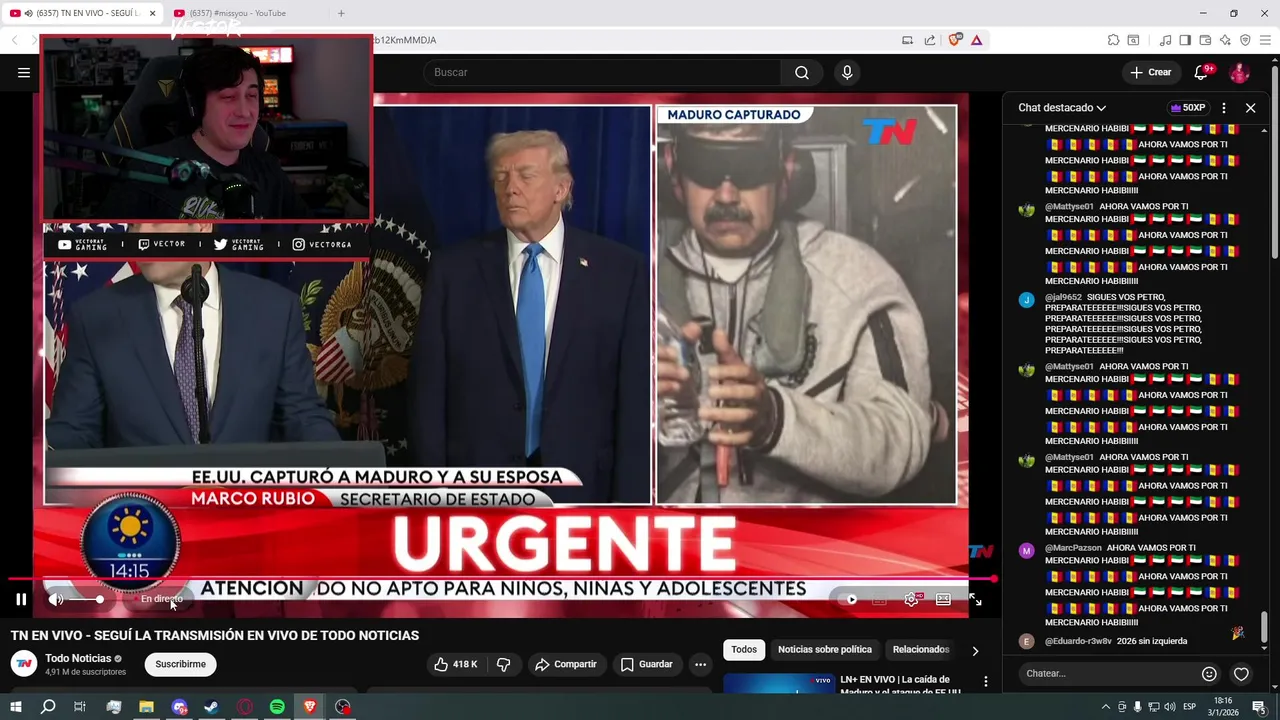Save video with Guardar
This screenshot has width=1280, height=720.
pyautogui.click(x=646, y=664)
